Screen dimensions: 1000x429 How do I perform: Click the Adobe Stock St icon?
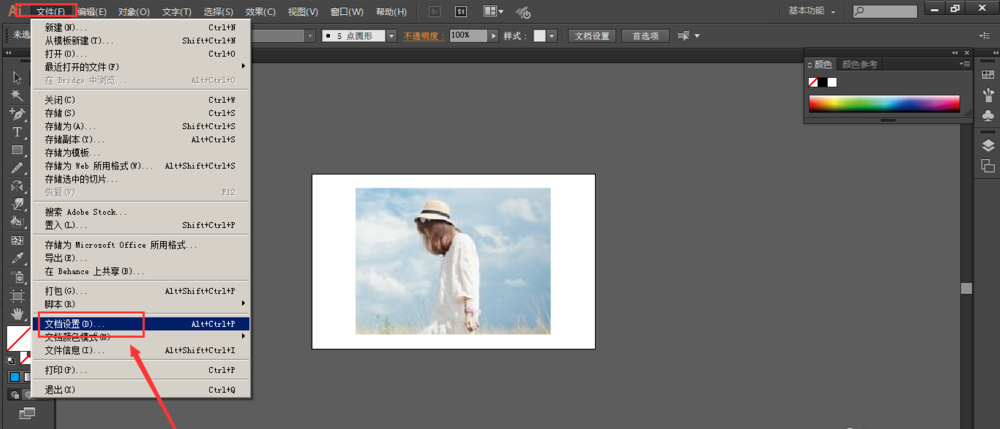461,12
